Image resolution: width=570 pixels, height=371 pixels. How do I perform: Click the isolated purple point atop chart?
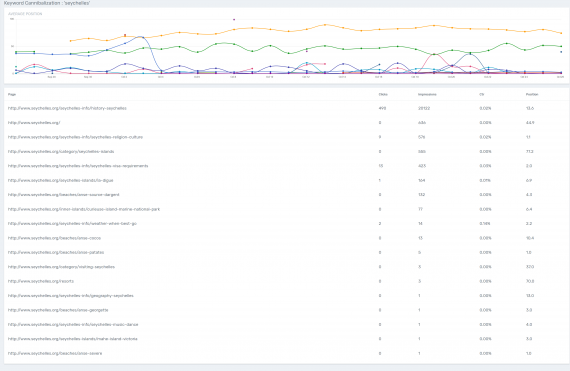(x=234, y=20)
